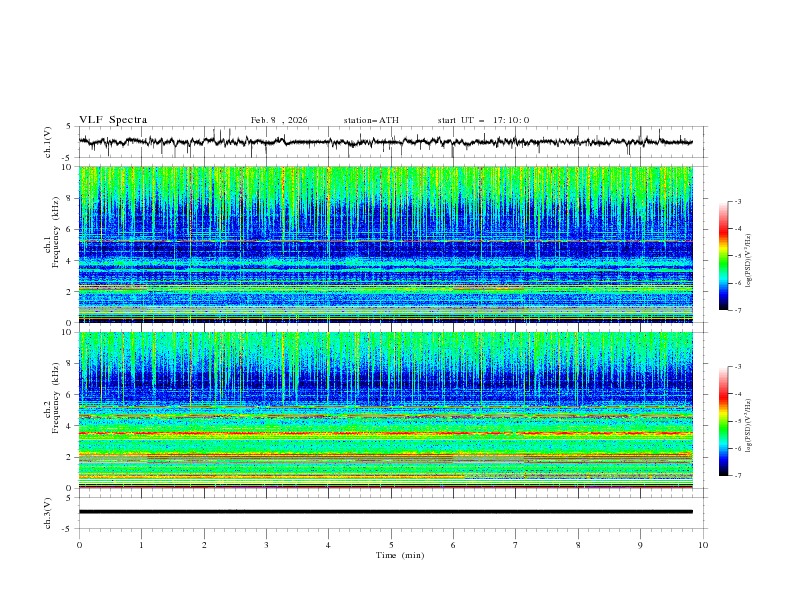Click the "Feb. 8, 2026" date label
The width and height of the screenshot is (792, 612).
click(279, 120)
